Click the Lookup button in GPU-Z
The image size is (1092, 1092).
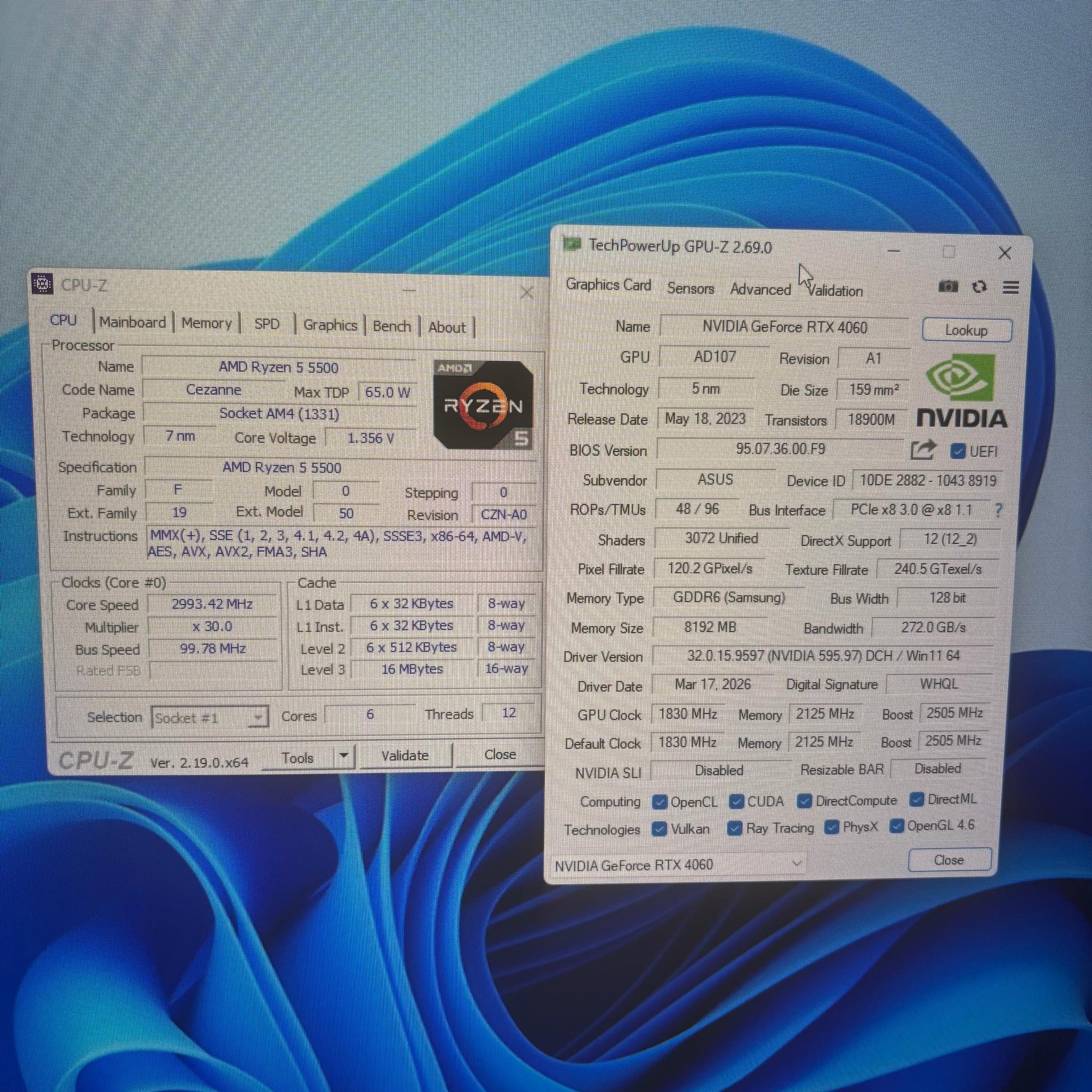point(967,330)
